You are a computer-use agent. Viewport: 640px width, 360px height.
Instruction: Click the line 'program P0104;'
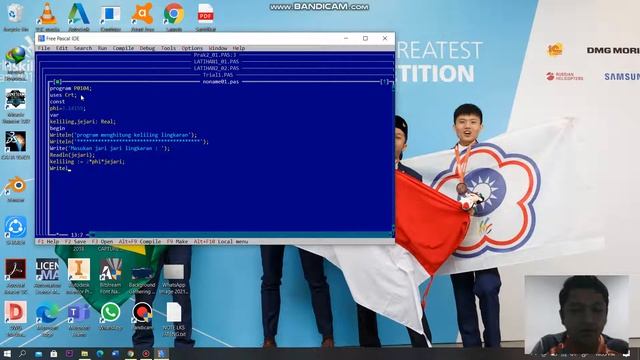click(x=71, y=88)
